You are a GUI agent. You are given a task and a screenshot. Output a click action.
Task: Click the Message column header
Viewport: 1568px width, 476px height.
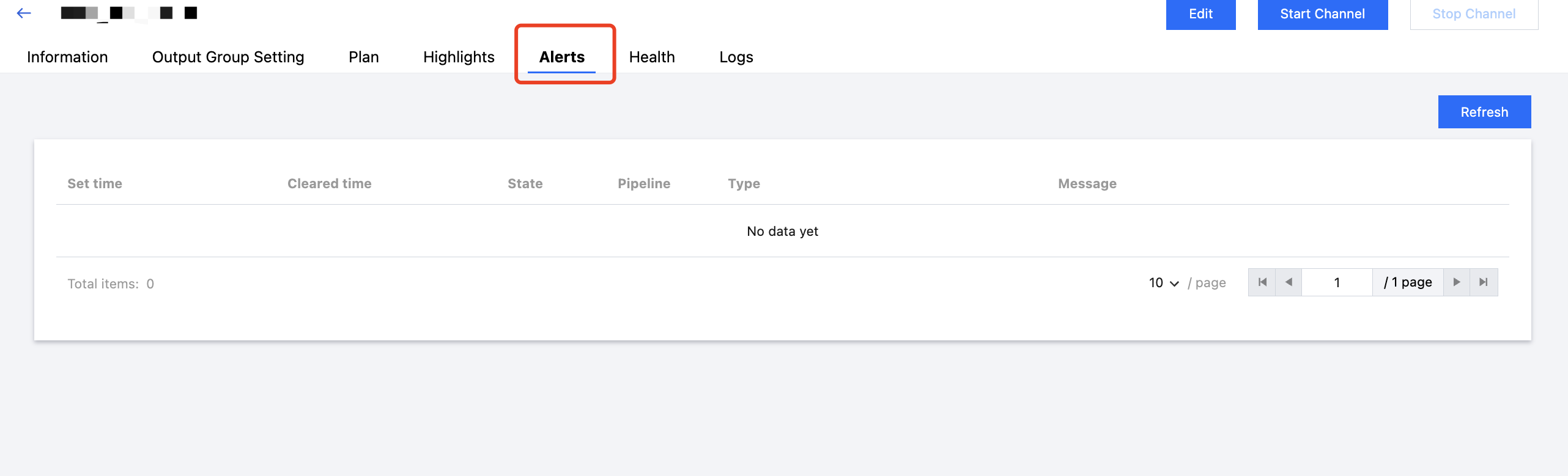click(x=1087, y=183)
